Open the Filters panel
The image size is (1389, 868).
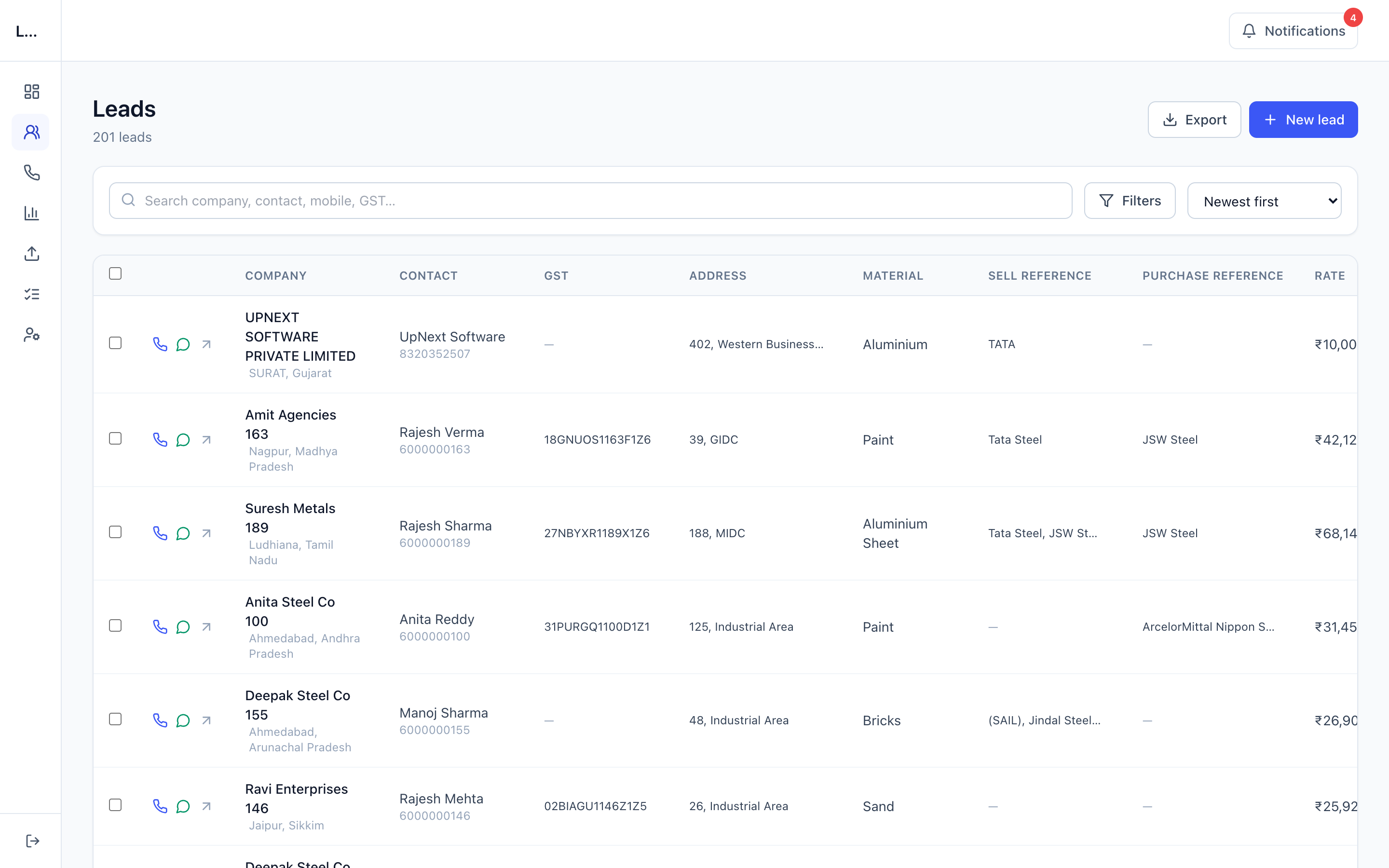click(1130, 201)
